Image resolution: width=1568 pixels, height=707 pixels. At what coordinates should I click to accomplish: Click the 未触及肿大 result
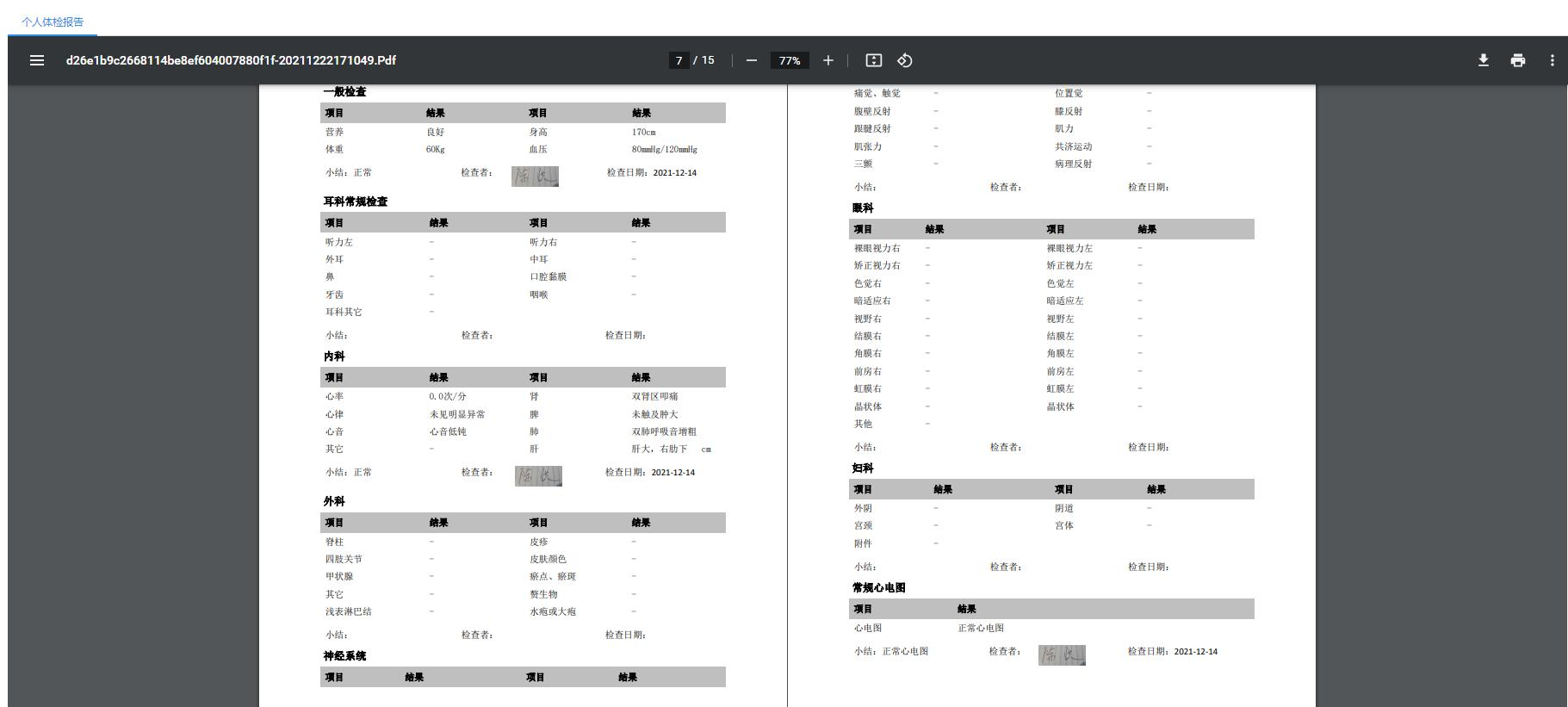pyautogui.click(x=655, y=414)
